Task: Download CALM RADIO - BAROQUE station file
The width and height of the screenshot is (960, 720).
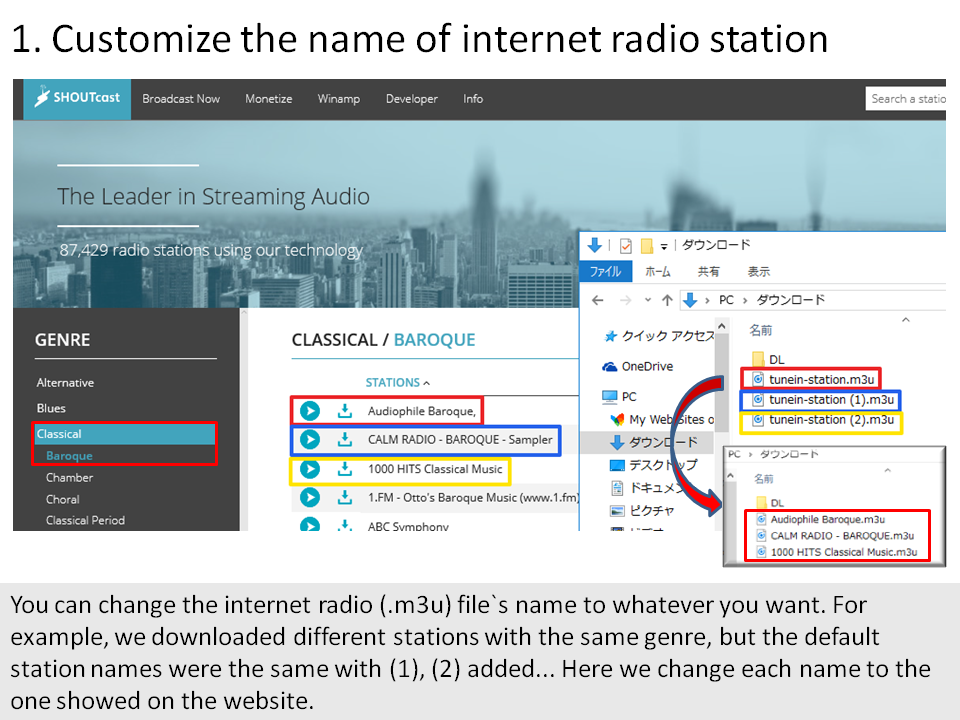Action: [x=345, y=440]
